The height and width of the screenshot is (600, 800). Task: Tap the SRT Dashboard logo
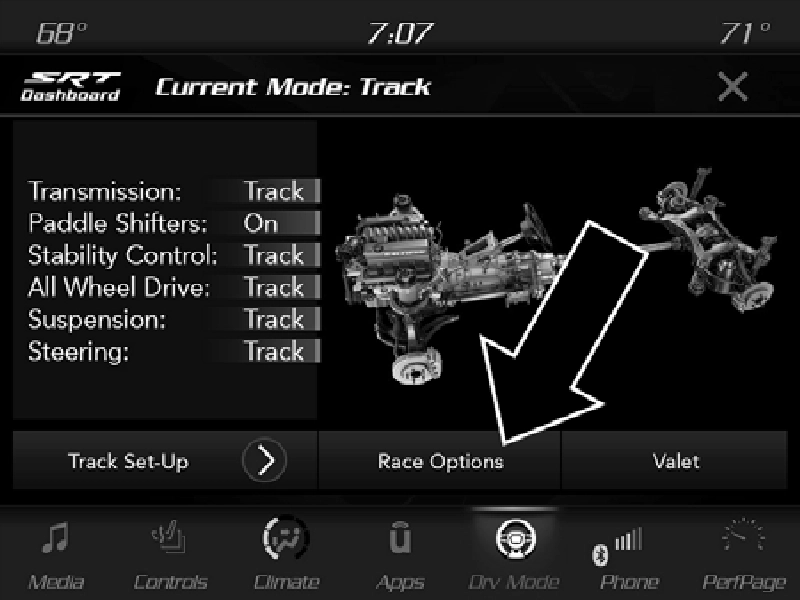point(70,86)
